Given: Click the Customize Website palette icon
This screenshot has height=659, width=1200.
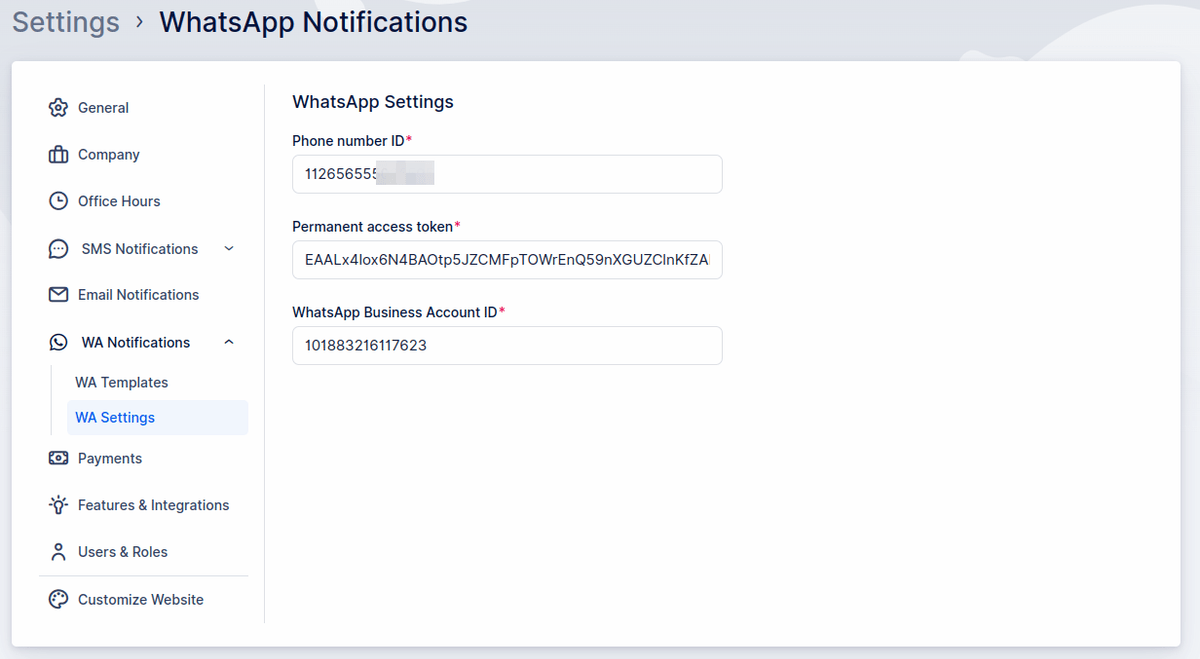Looking at the screenshot, I should [59, 598].
